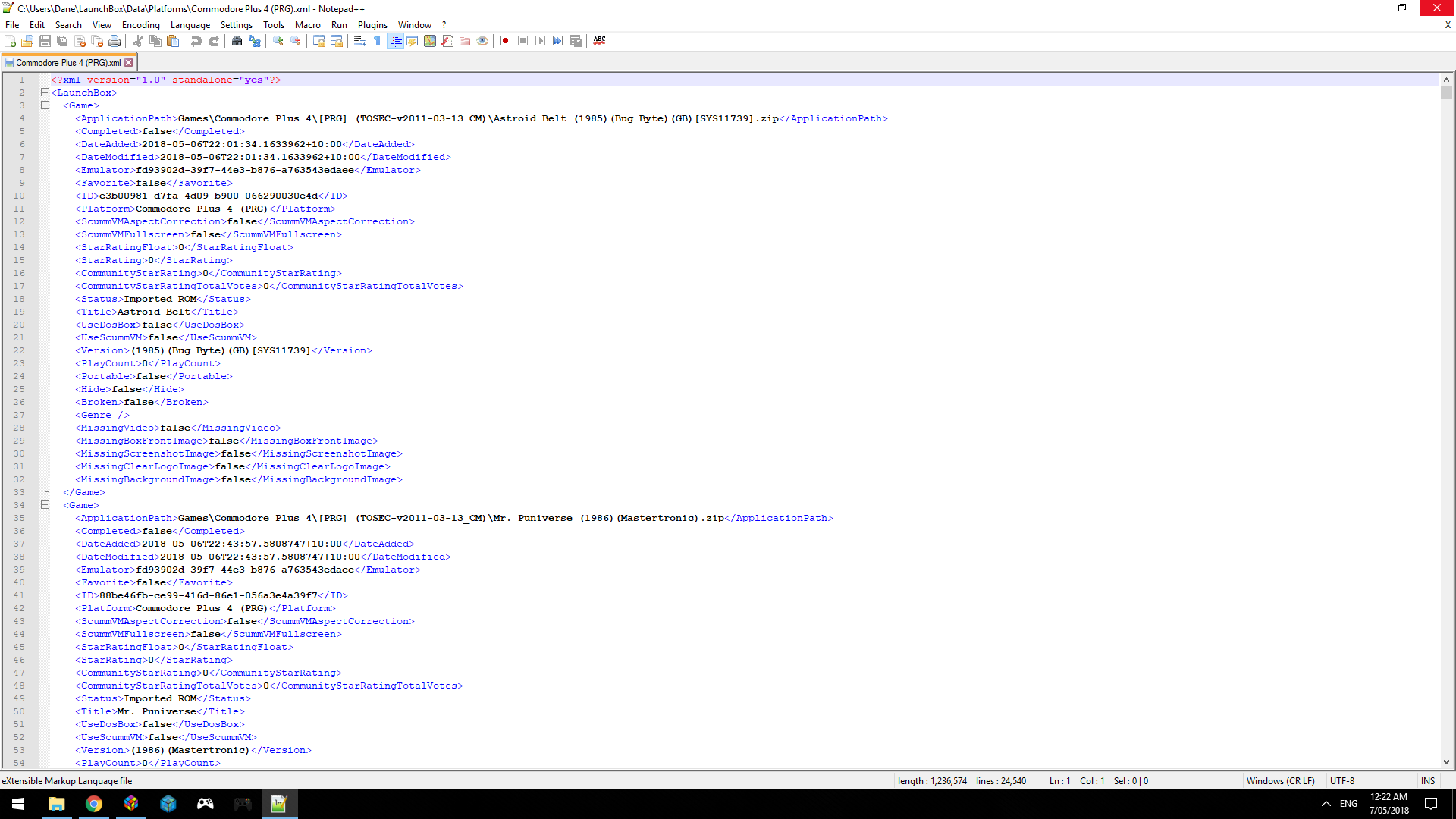Click the UTF-8 encoding in the status bar
1456x819 pixels.
tap(1342, 781)
